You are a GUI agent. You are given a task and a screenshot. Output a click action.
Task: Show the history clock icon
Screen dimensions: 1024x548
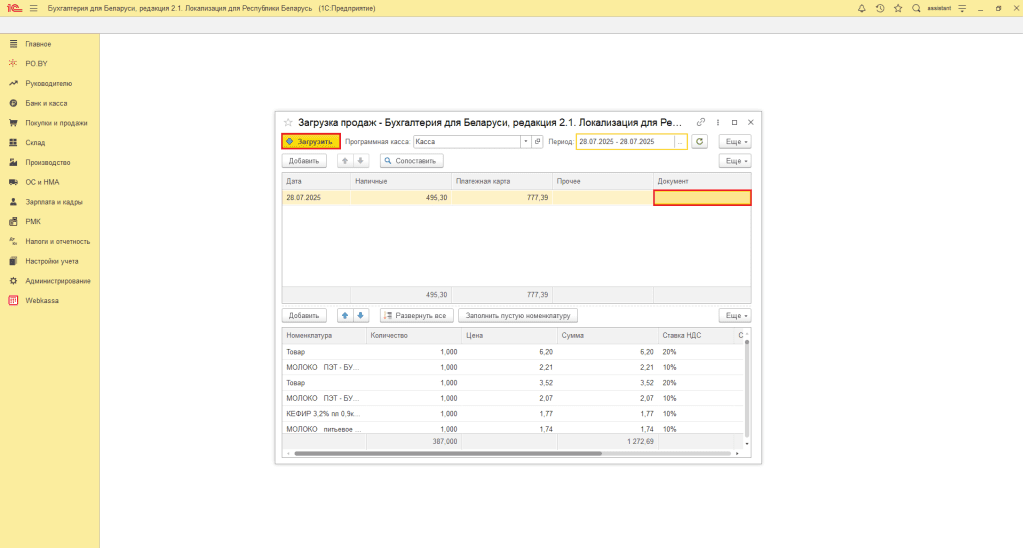[x=880, y=8]
